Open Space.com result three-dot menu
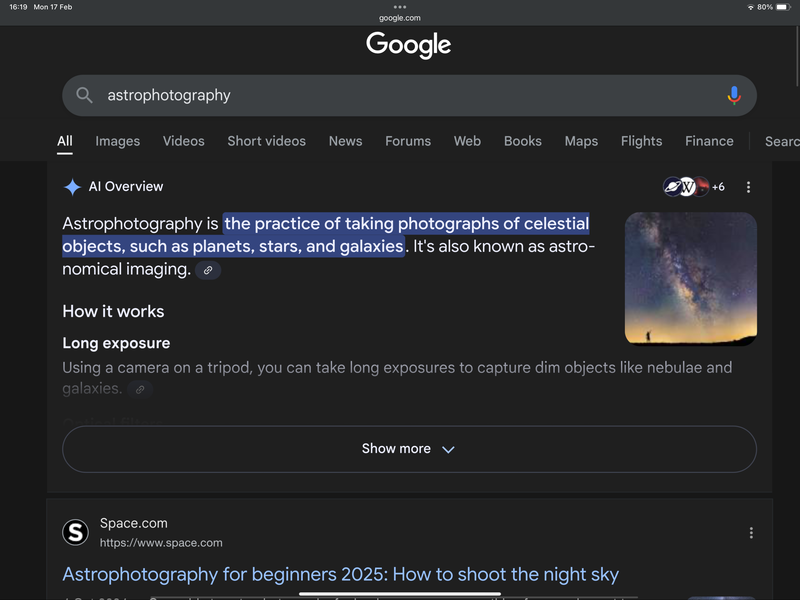The width and height of the screenshot is (800, 600). (751, 533)
